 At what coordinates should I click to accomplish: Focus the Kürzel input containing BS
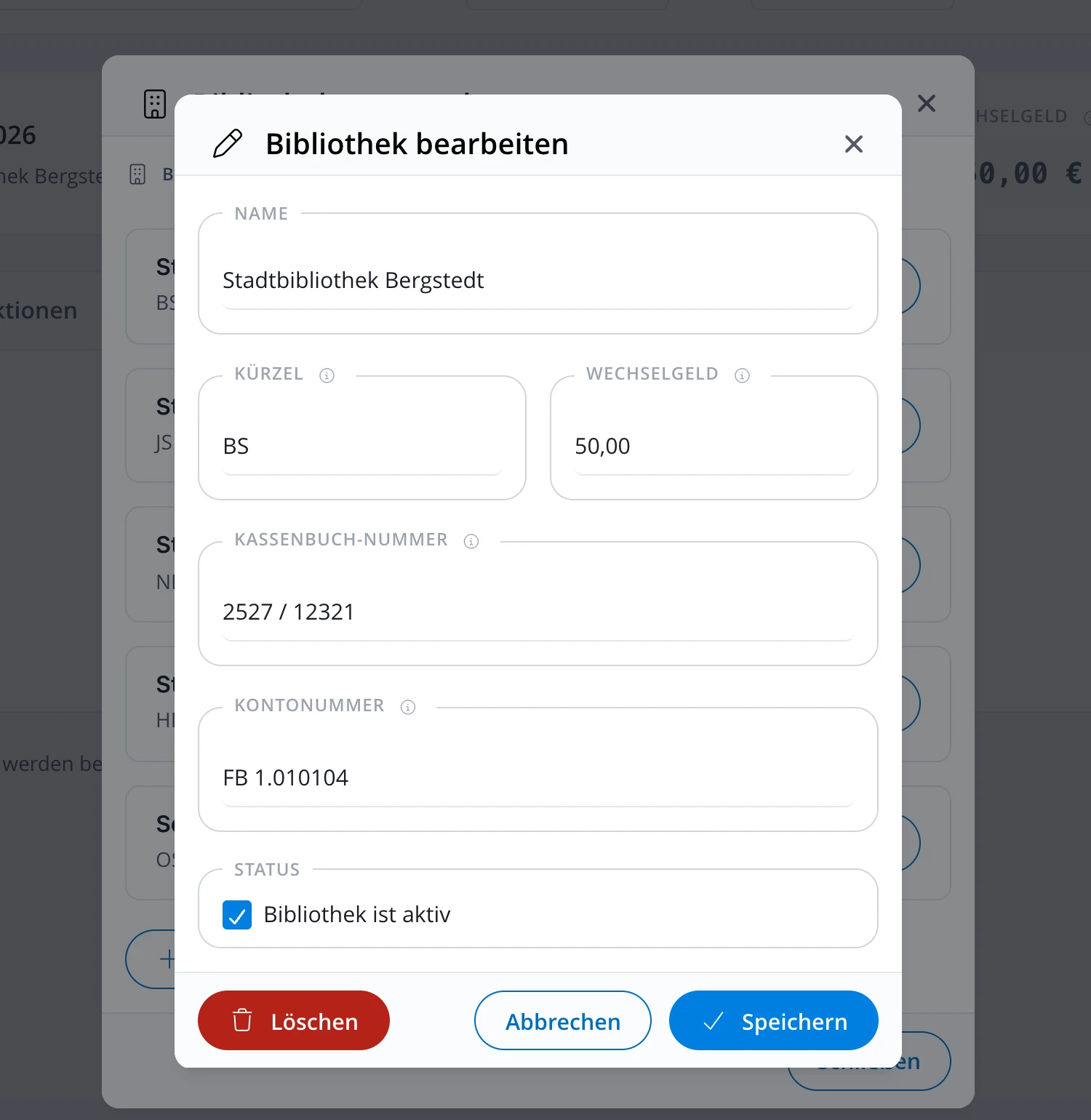(x=362, y=447)
